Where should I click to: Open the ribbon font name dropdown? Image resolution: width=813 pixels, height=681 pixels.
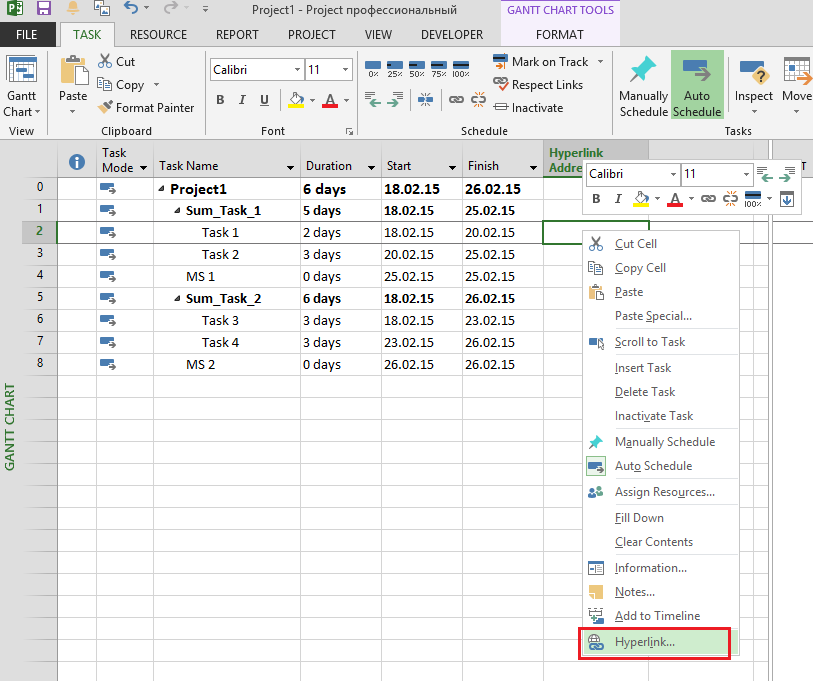(297, 70)
